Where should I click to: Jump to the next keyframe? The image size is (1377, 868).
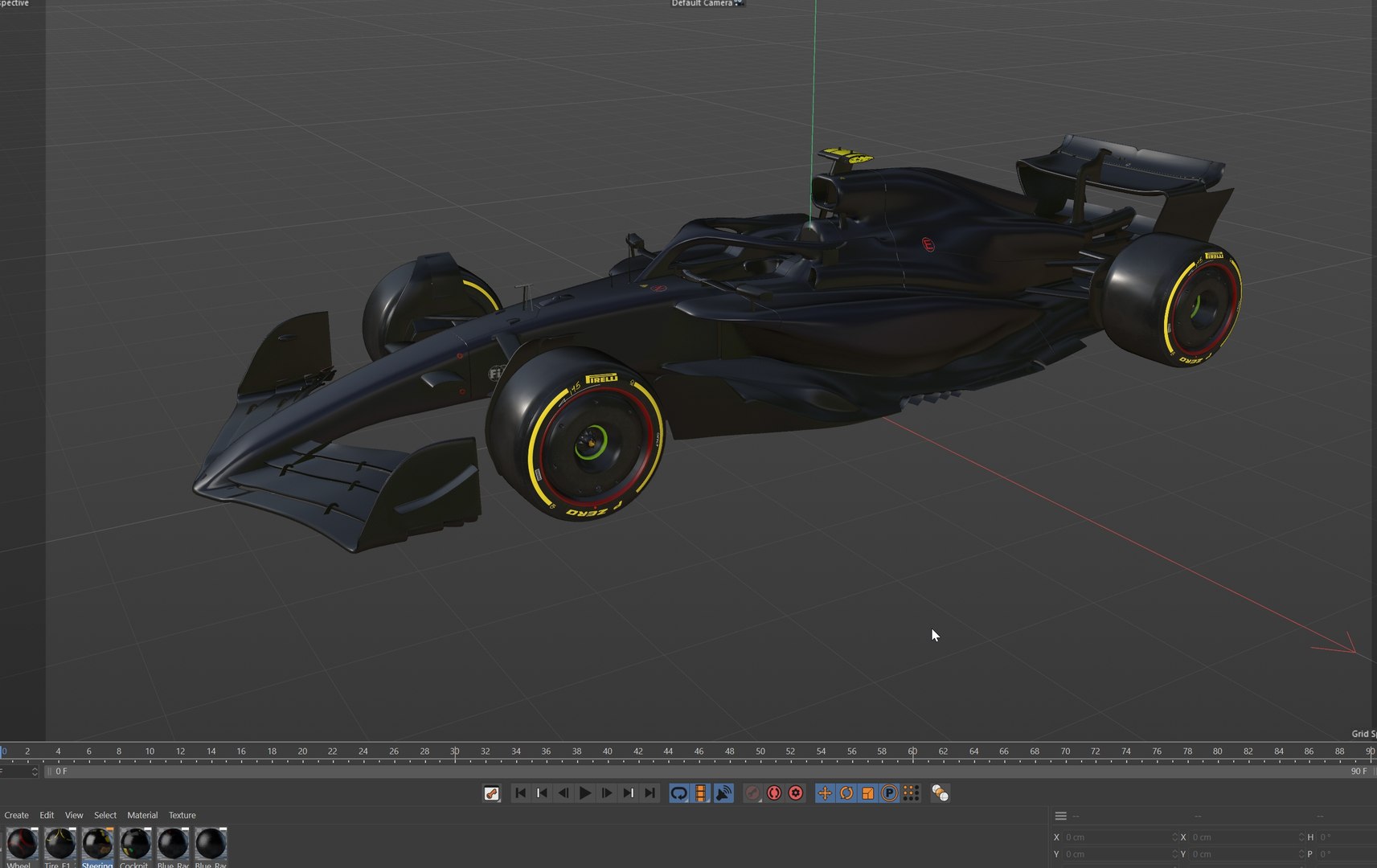629,793
